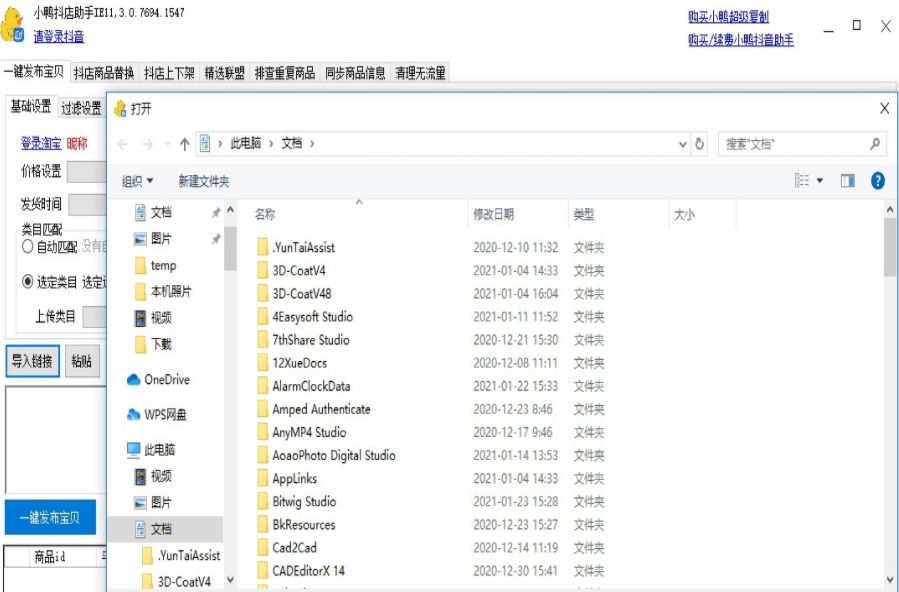899x592 pixels.
Task: Switch to the 排查重复商品 tab
Action: 285,73
